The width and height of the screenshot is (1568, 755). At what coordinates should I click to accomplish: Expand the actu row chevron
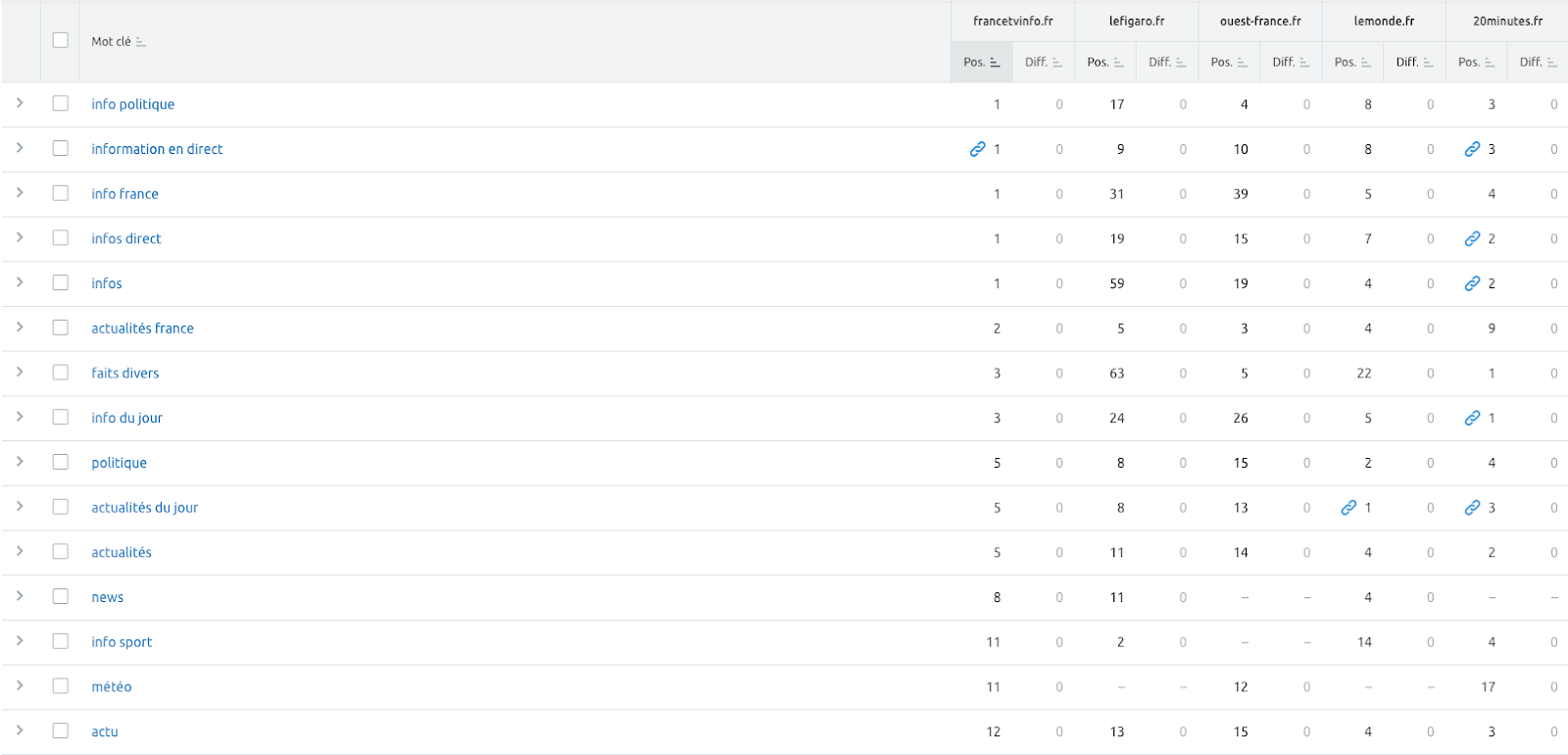click(x=20, y=730)
